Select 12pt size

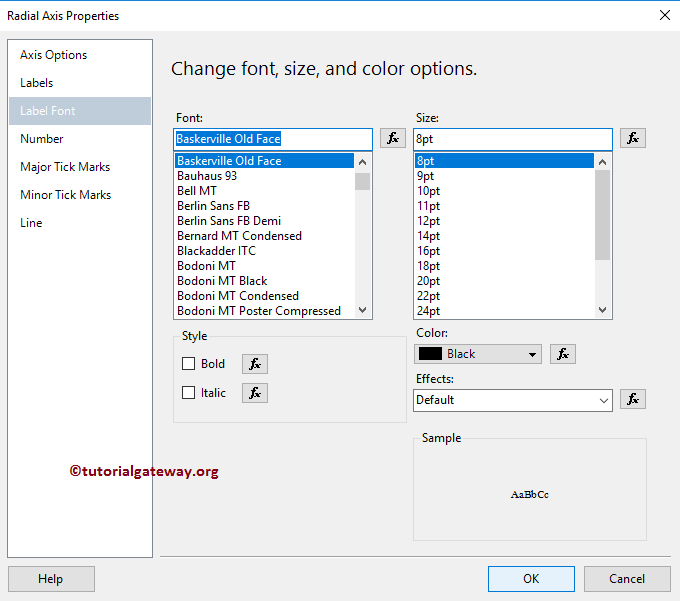(504, 221)
